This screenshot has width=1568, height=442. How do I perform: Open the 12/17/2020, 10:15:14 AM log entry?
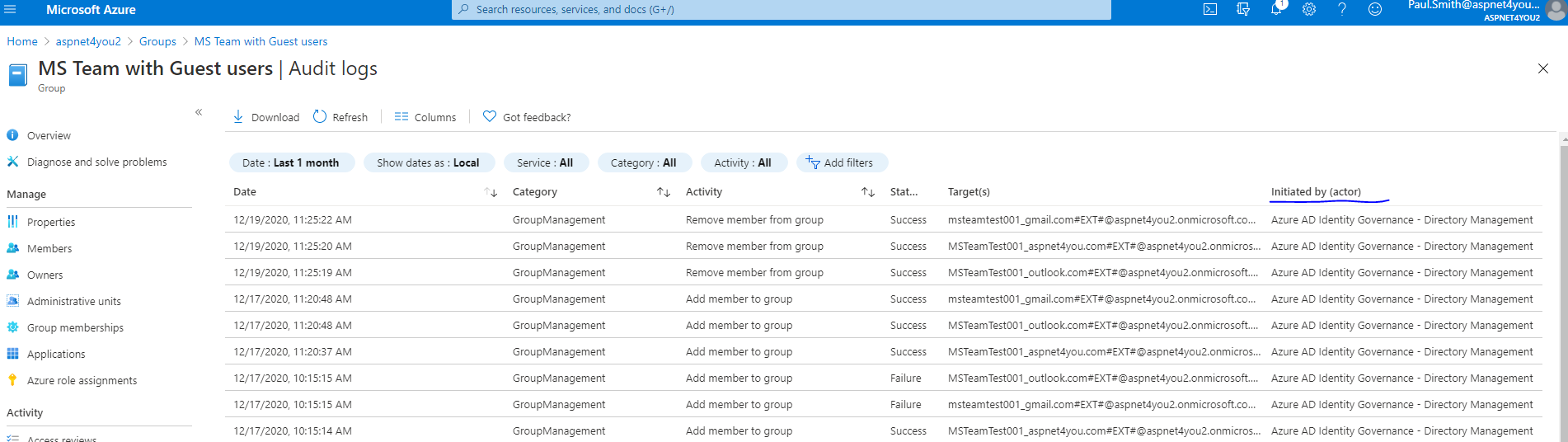tap(884, 430)
